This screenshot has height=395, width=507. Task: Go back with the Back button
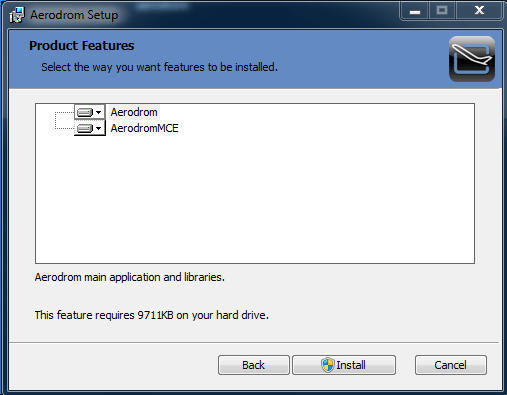tap(254, 365)
